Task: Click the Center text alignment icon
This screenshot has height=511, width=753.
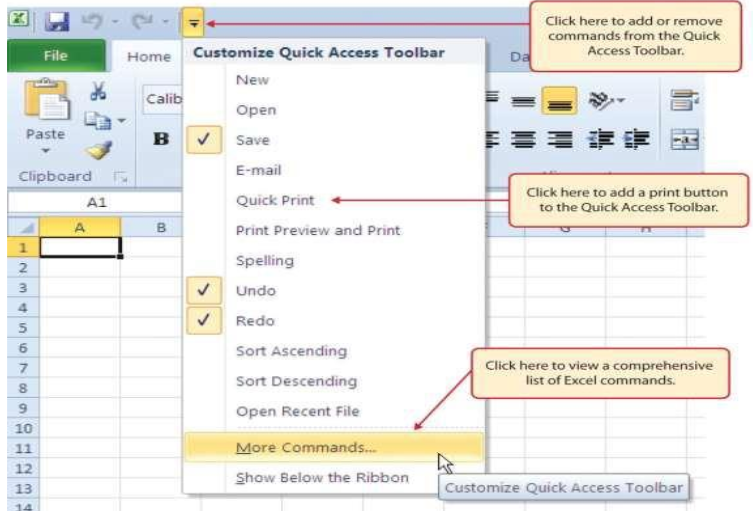Action: [x=523, y=139]
